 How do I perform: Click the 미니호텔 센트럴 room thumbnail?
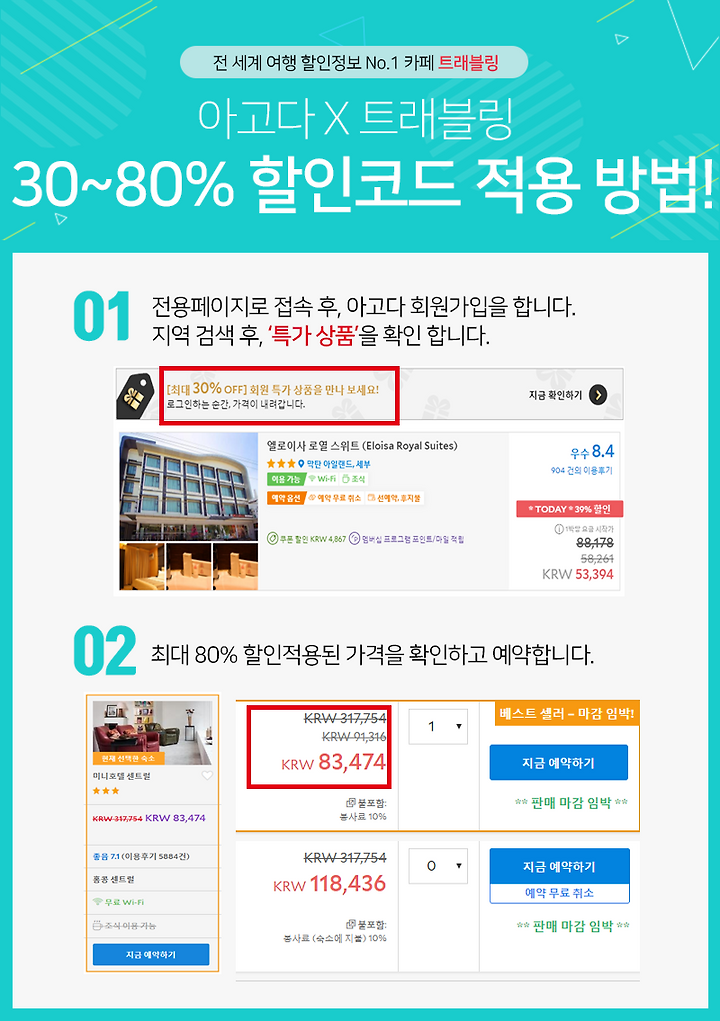[152, 733]
